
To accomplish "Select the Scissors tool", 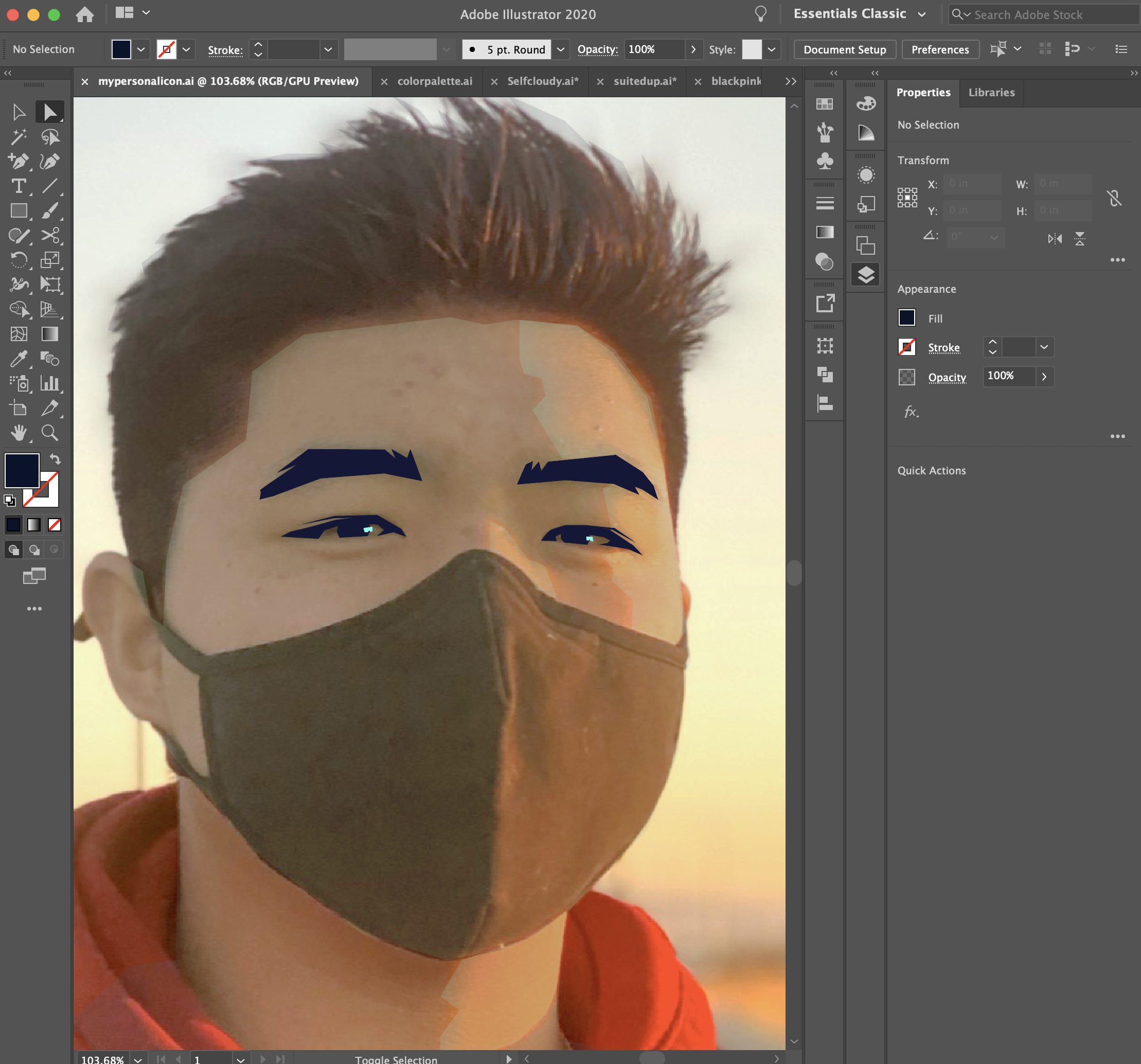I will 50,235.
